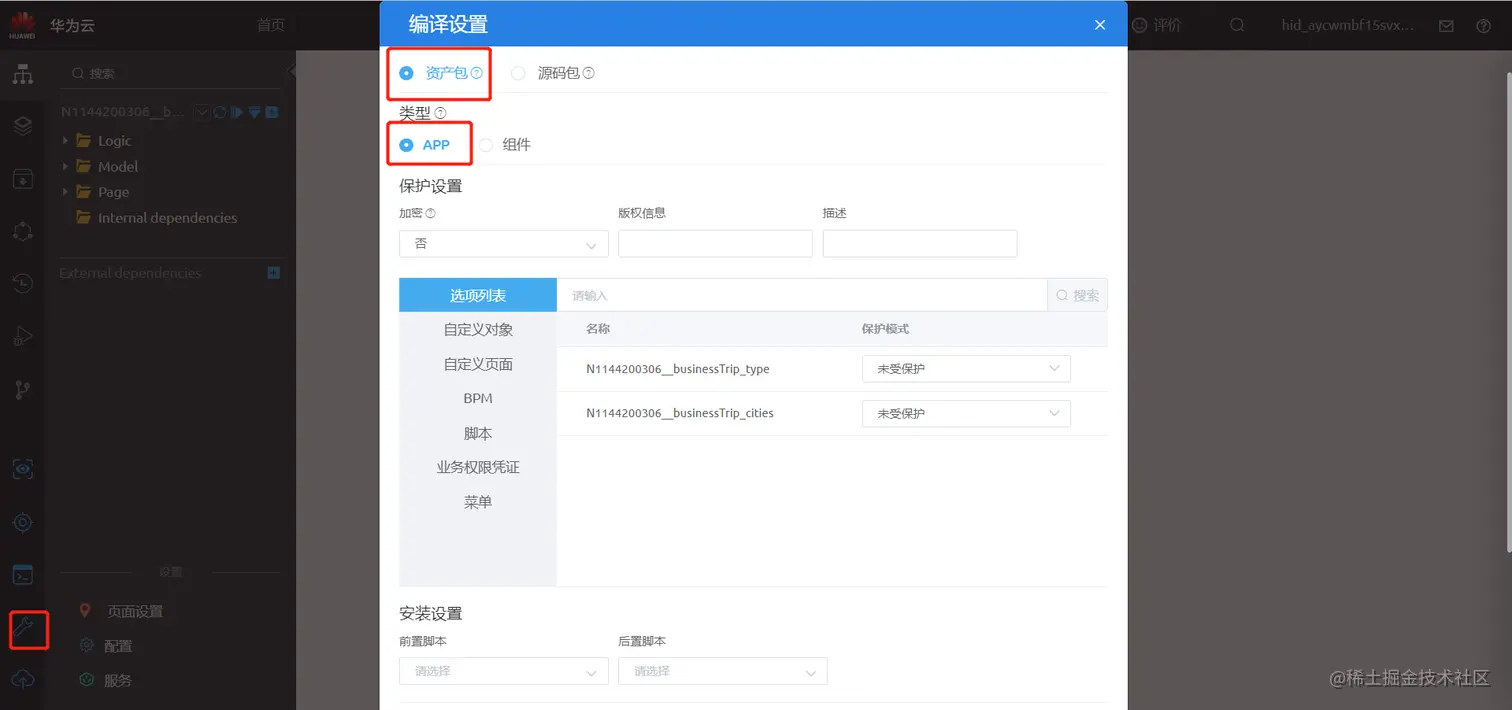Switch to the 脚本 tab in the dialog
Viewport: 1512px width, 710px height.
point(477,433)
